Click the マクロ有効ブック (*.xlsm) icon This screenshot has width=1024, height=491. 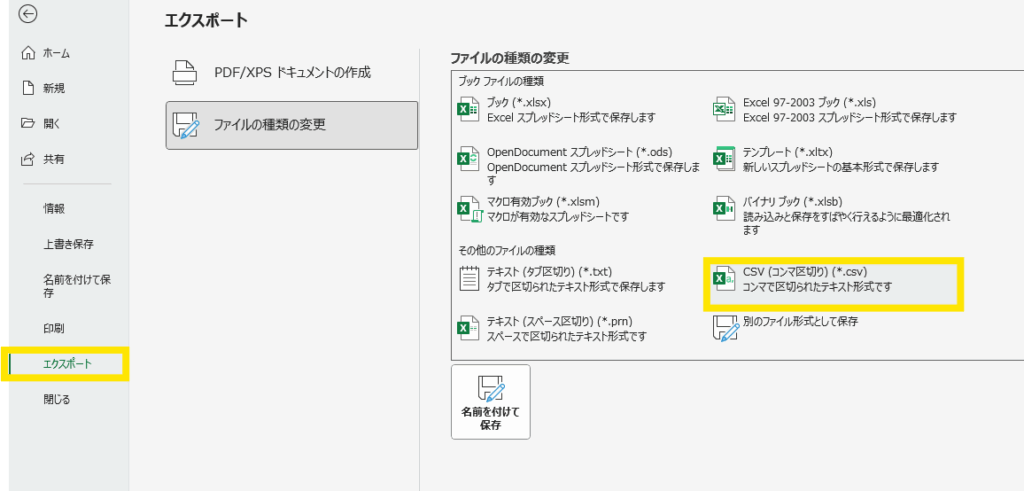468,209
